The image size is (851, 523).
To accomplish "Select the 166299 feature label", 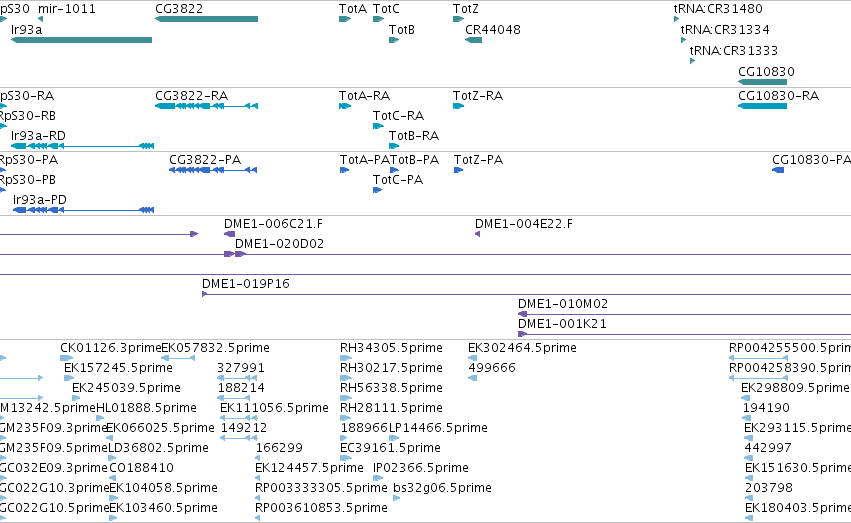I will click(x=280, y=448).
